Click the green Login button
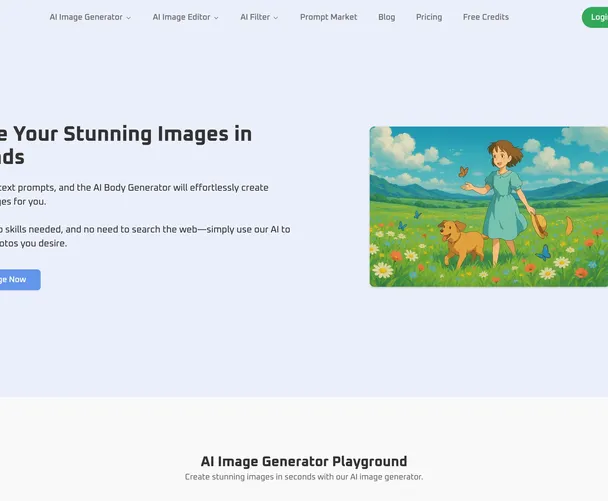 click(595, 17)
